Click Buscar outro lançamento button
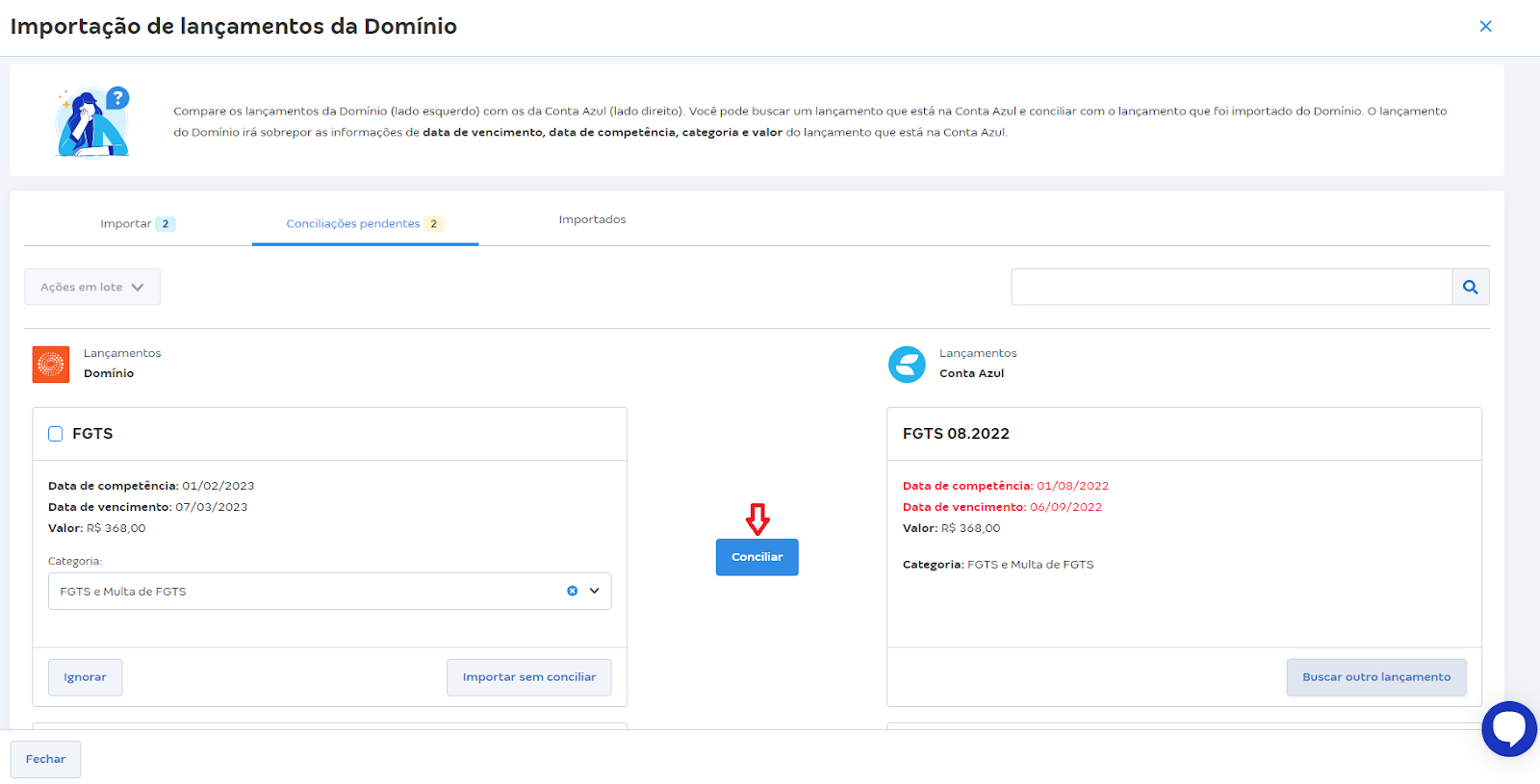The height and width of the screenshot is (784, 1540). pyautogui.click(x=1376, y=677)
